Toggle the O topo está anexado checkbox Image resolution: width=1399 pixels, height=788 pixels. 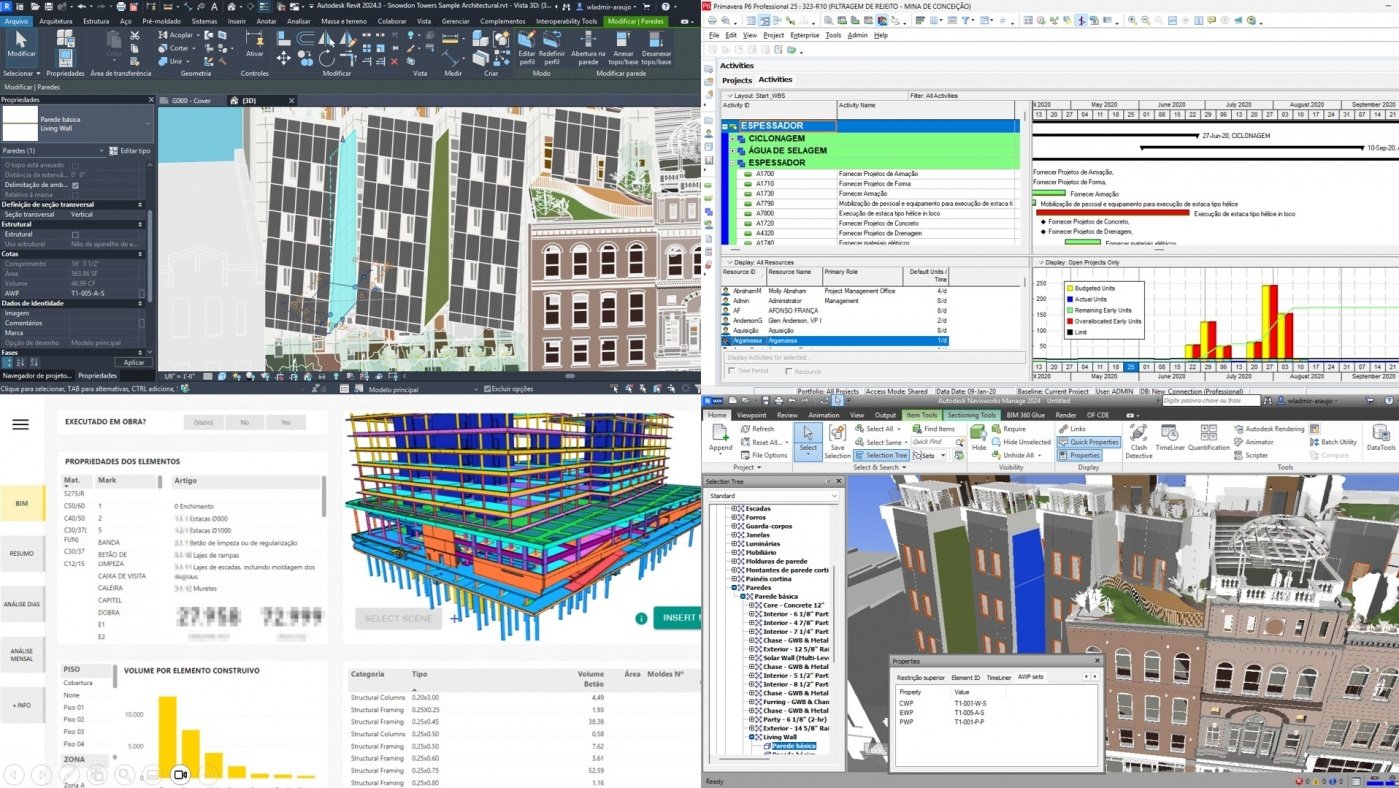pyautogui.click(x=75, y=165)
